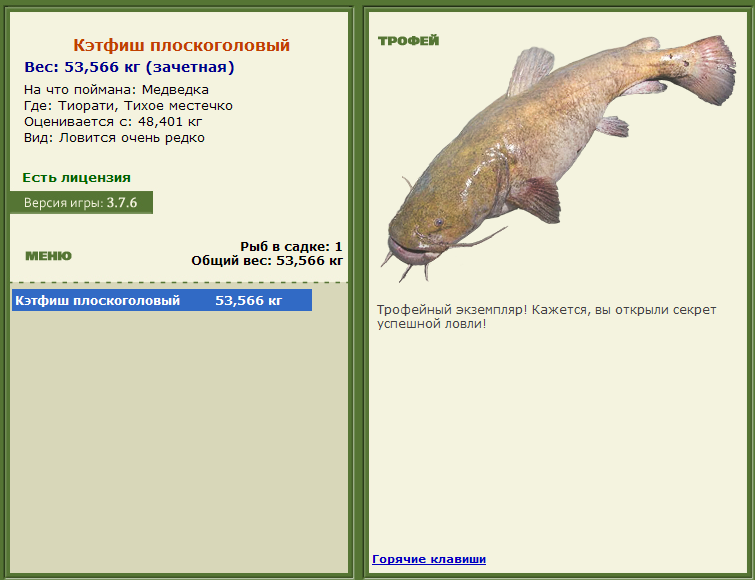Open the МЕНЮ button

[x=48, y=256]
